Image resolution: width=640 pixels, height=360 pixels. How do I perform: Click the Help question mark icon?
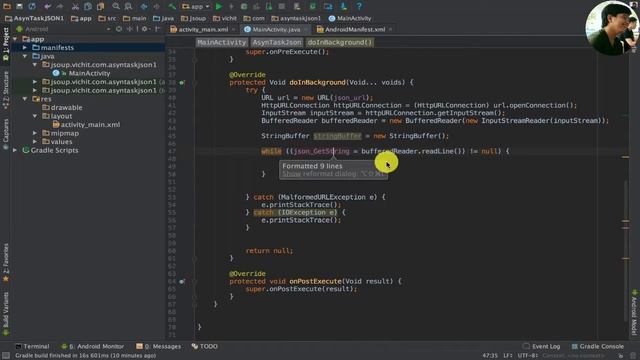[359, 6]
